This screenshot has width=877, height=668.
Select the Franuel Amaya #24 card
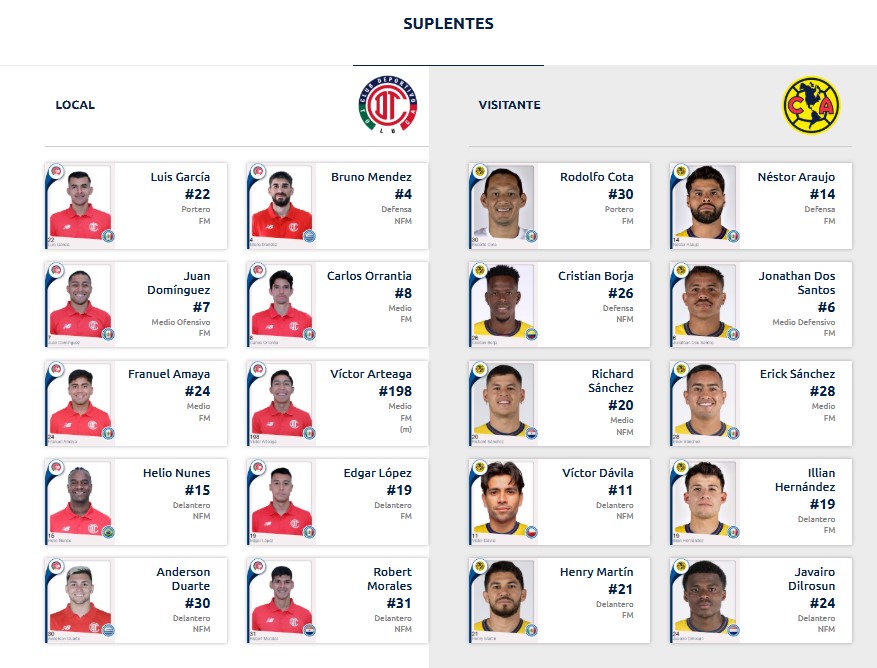(136, 403)
